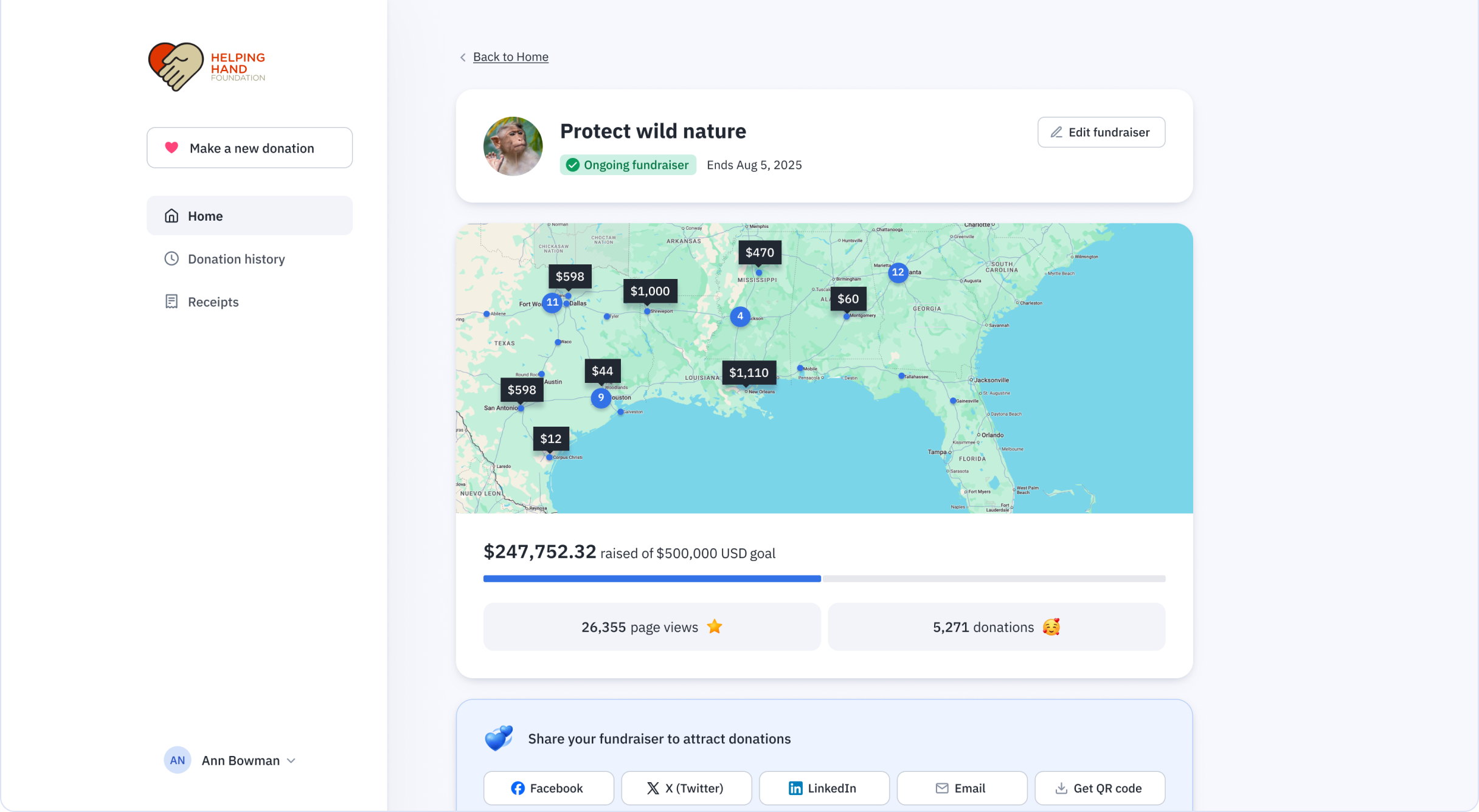Click the smiley emoji beside donations count
Viewport: 1479px width, 812px height.
coord(1051,627)
